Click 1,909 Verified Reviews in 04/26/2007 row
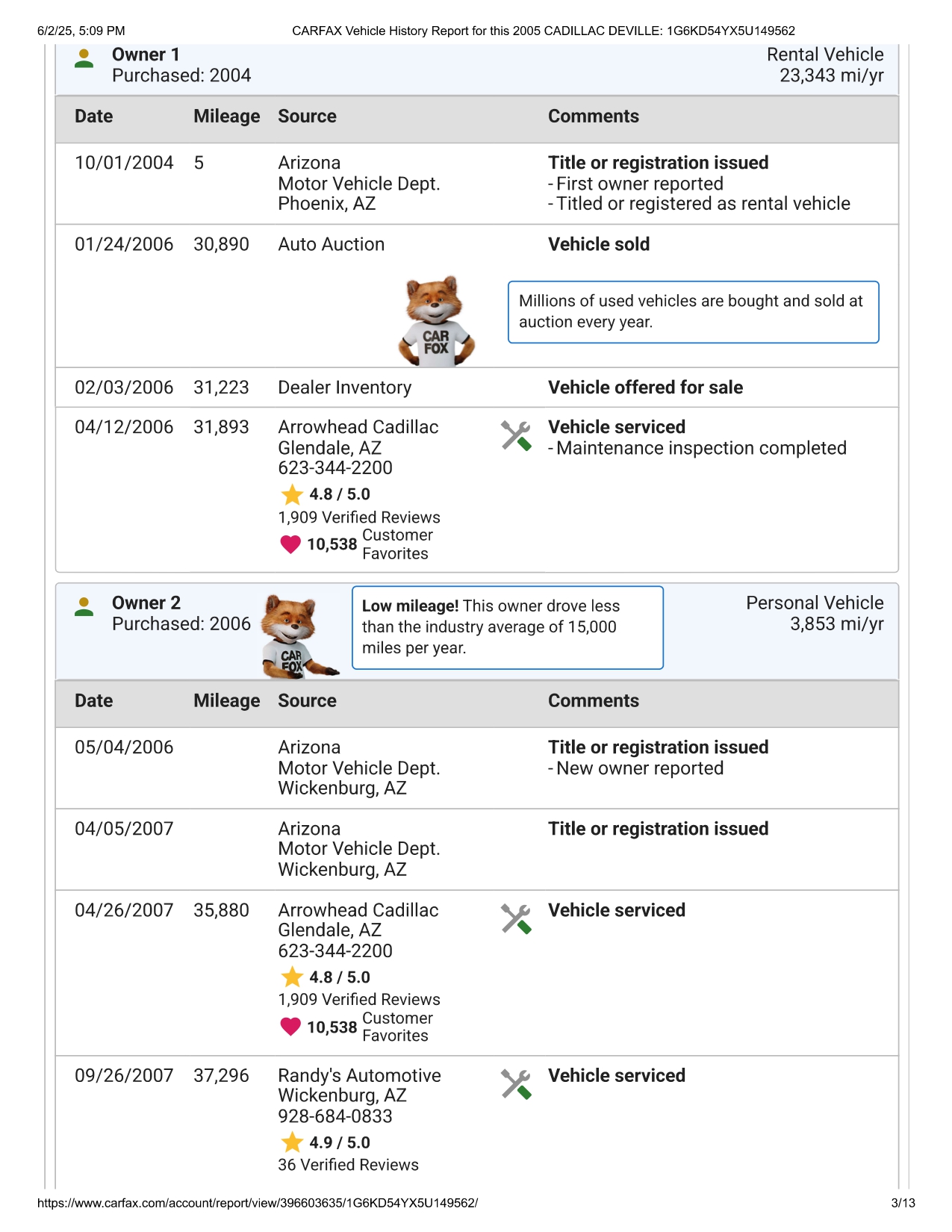952x1232 pixels. click(359, 999)
